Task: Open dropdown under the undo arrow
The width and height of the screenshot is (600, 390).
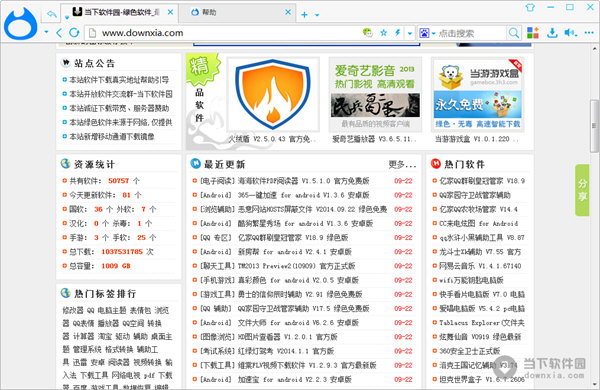Action: (x=67, y=17)
